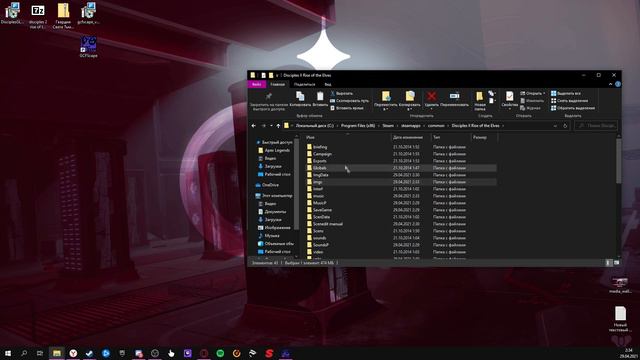640x360 pixels.
Task: Open Documents (Документы) under This PC
Action: pyautogui.click(x=272, y=211)
